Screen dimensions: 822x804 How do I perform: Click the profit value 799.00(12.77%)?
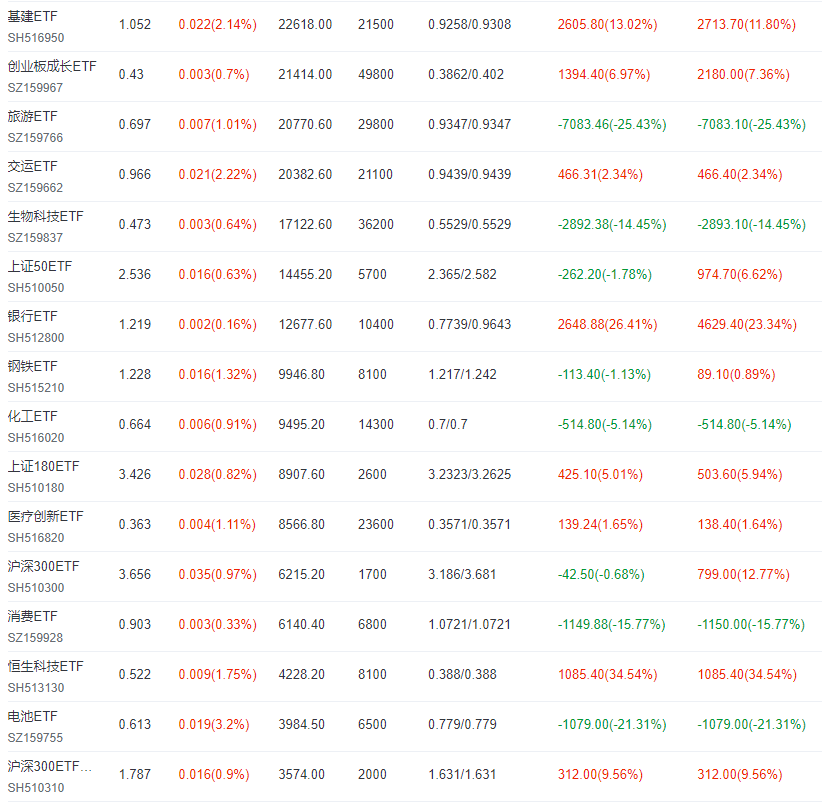(743, 574)
